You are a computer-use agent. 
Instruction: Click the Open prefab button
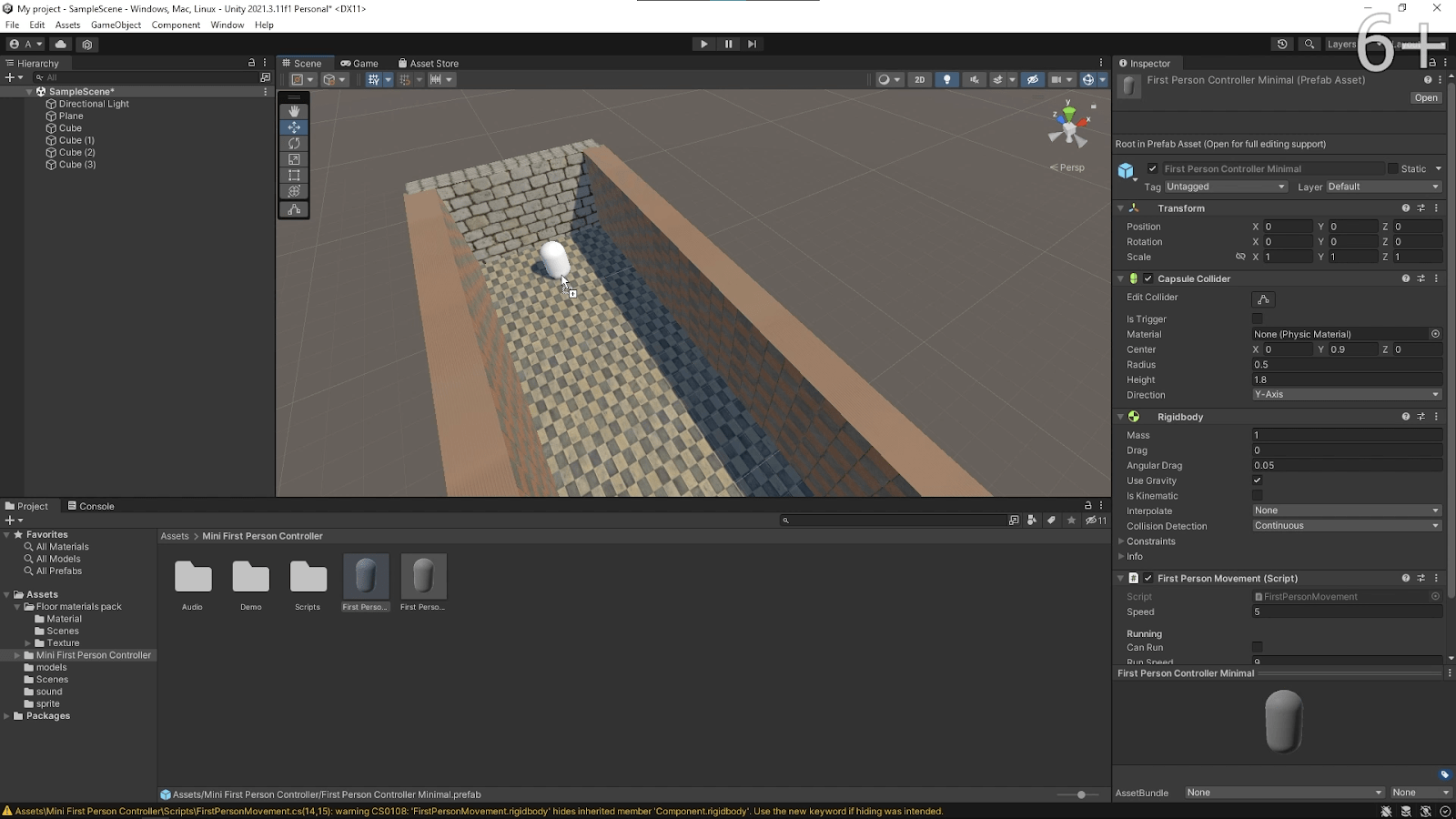point(1426,97)
